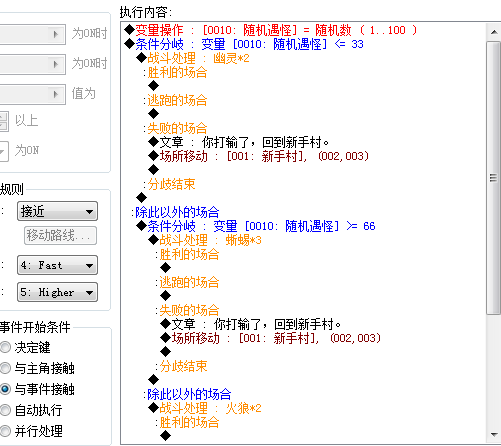Click the scrollbar down arrow
The image size is (501, 446).
494,435
